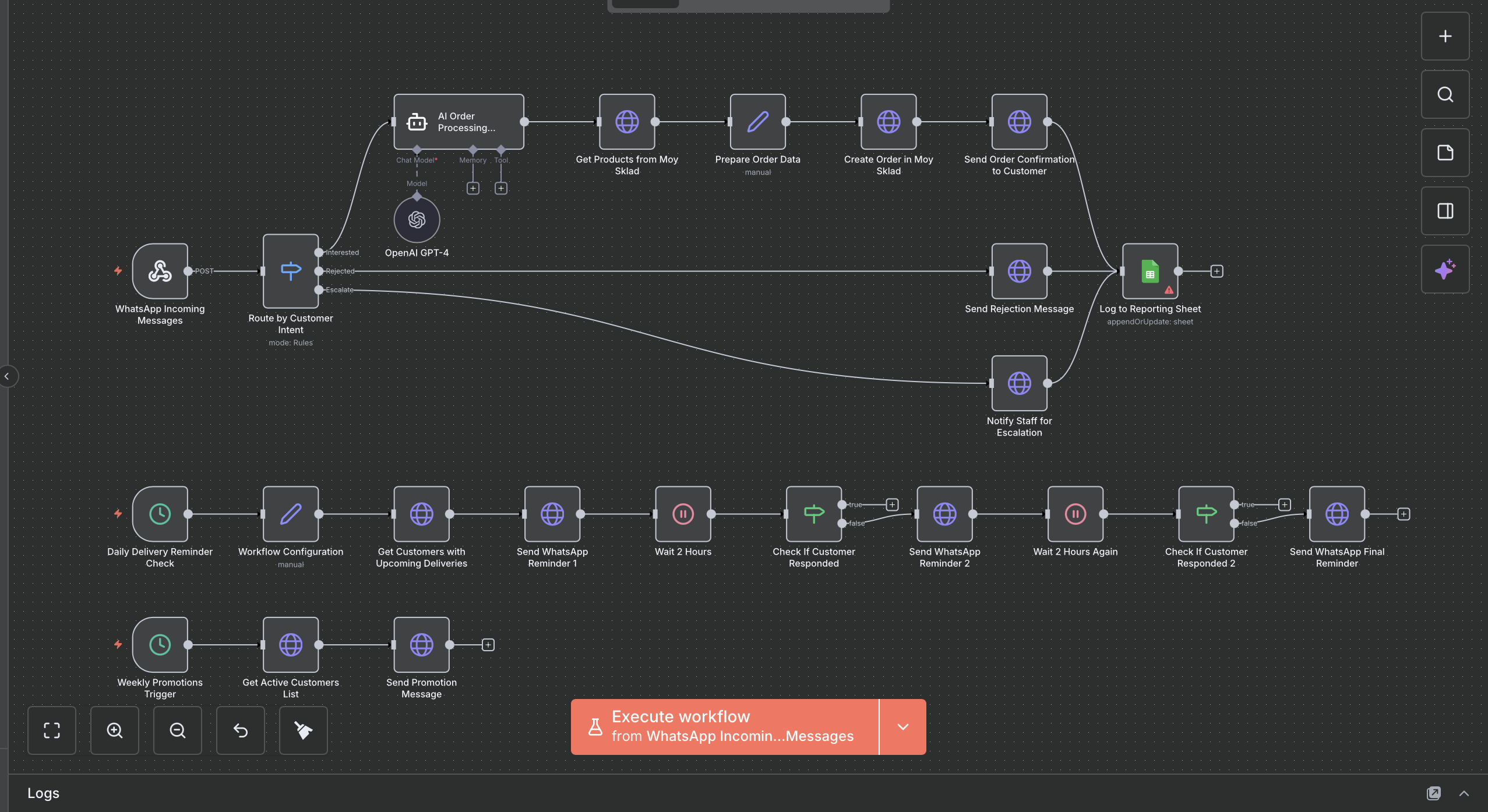Zoom in on the canvas

115,730
